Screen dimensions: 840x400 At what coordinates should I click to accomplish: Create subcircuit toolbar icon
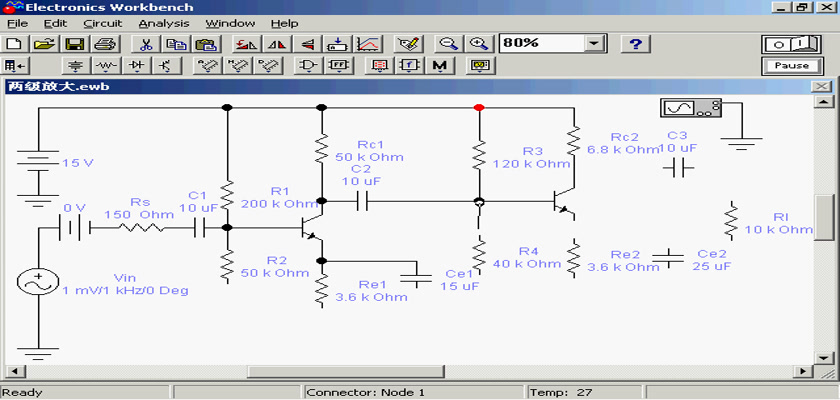click(337, 44)
